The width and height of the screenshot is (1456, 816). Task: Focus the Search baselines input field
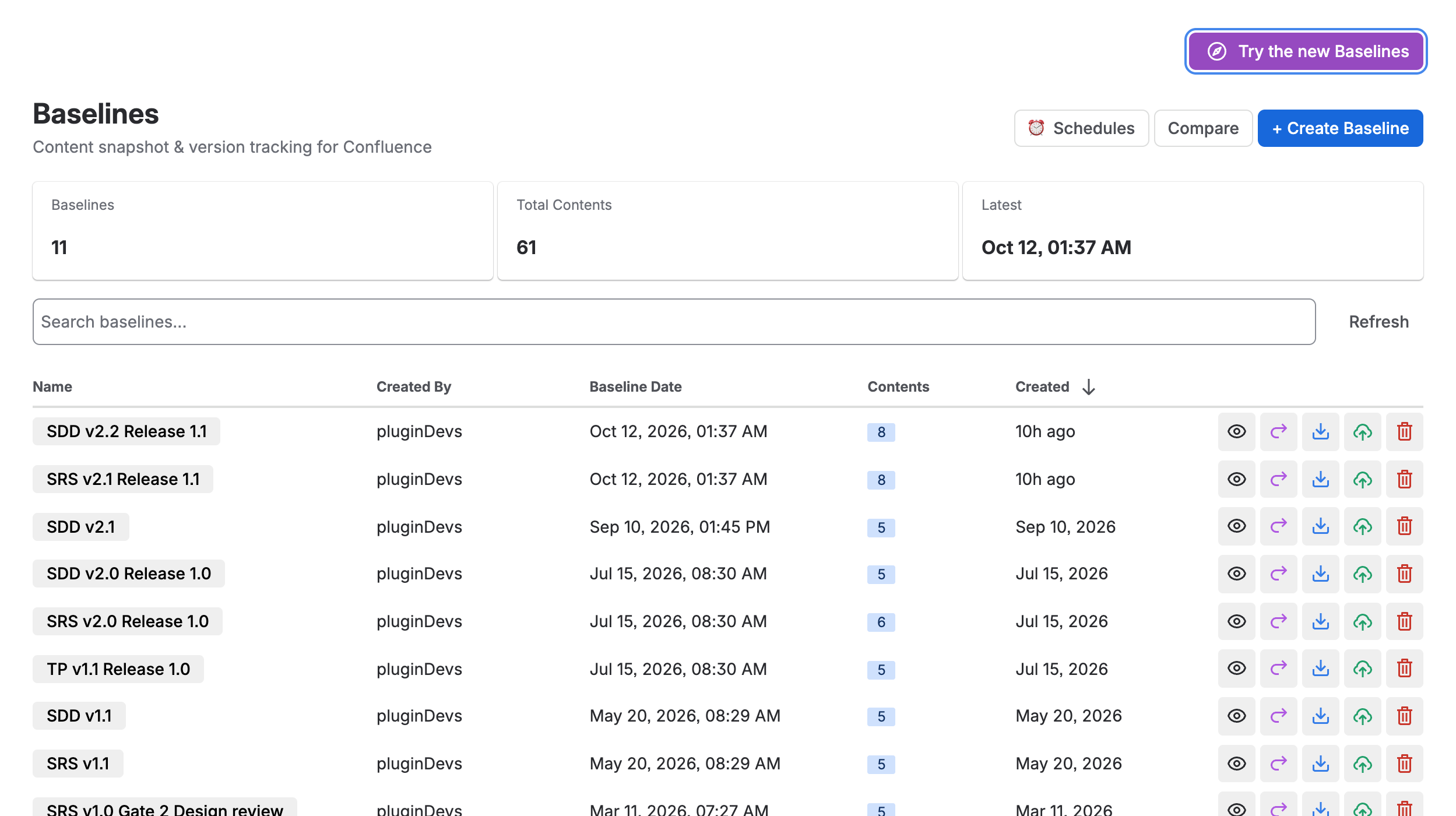pyautogui.click(x=674, y=322)
